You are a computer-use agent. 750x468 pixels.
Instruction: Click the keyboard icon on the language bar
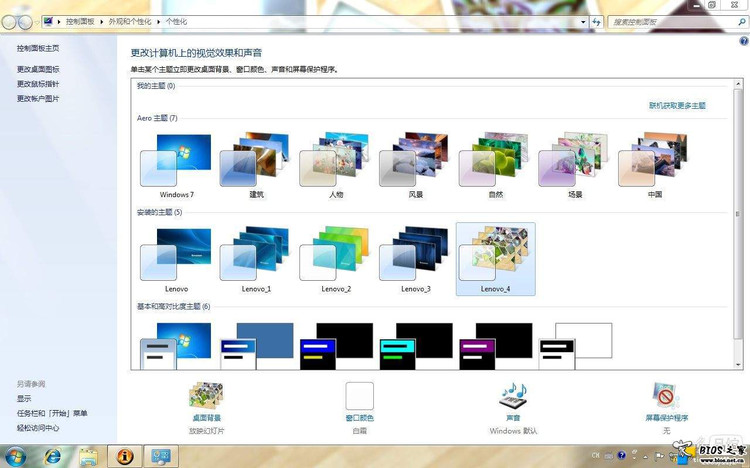tap(608, 456)
